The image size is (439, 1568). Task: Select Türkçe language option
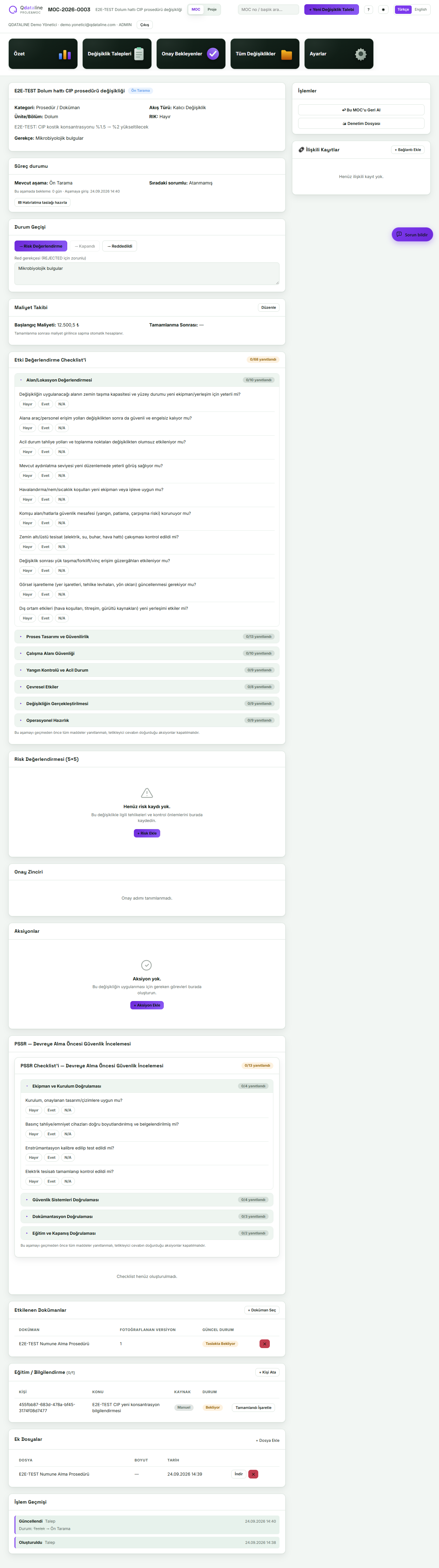[x=403, y=10]
